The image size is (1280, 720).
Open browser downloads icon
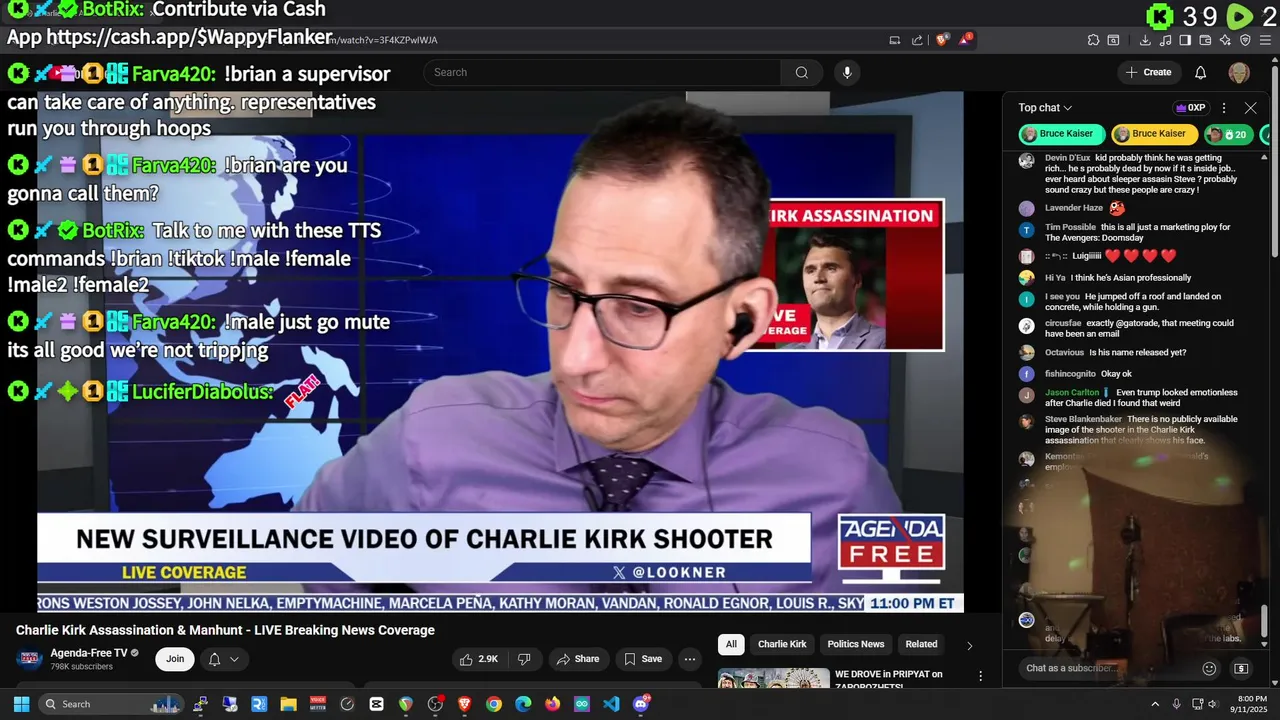(x=1145, y=40)
